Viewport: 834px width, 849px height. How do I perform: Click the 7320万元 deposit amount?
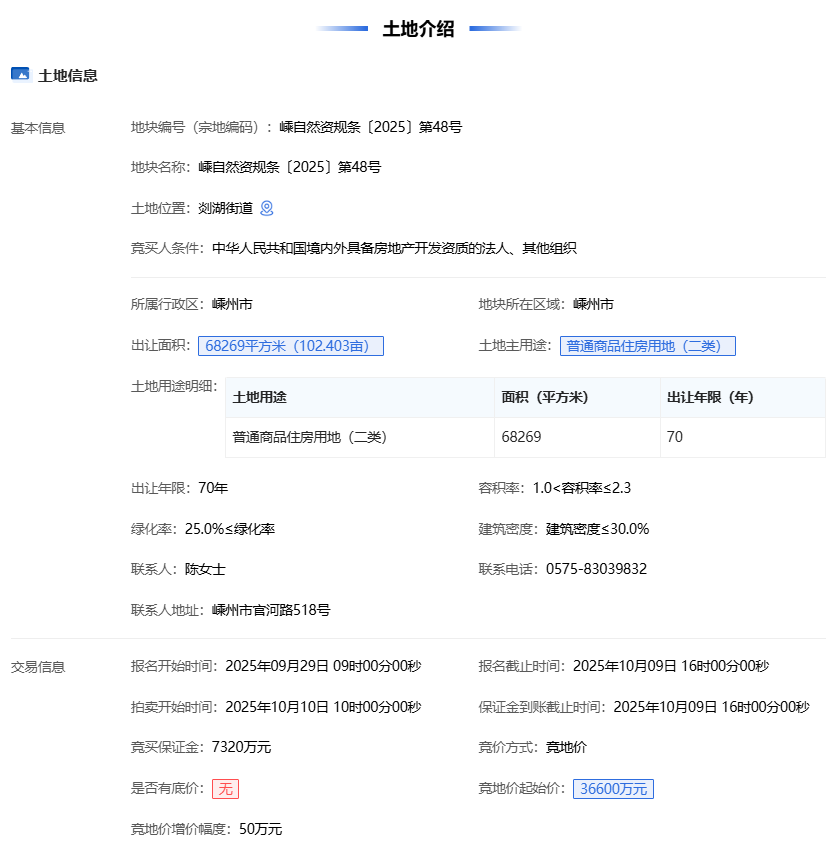tap(240, 747)
